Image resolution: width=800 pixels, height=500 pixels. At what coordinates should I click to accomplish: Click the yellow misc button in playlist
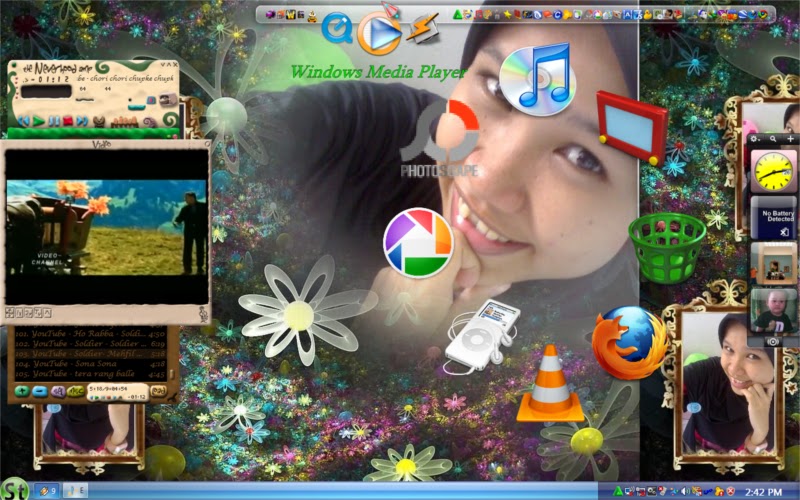(76, 391)
